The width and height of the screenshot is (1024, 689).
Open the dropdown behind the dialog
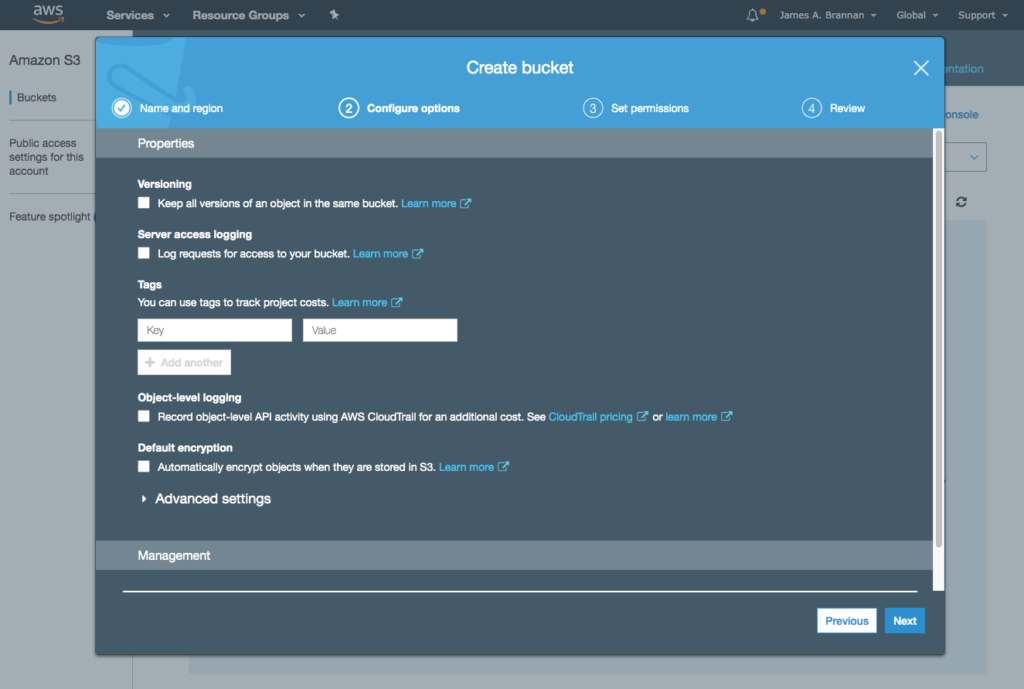click(x=967, y=157)
